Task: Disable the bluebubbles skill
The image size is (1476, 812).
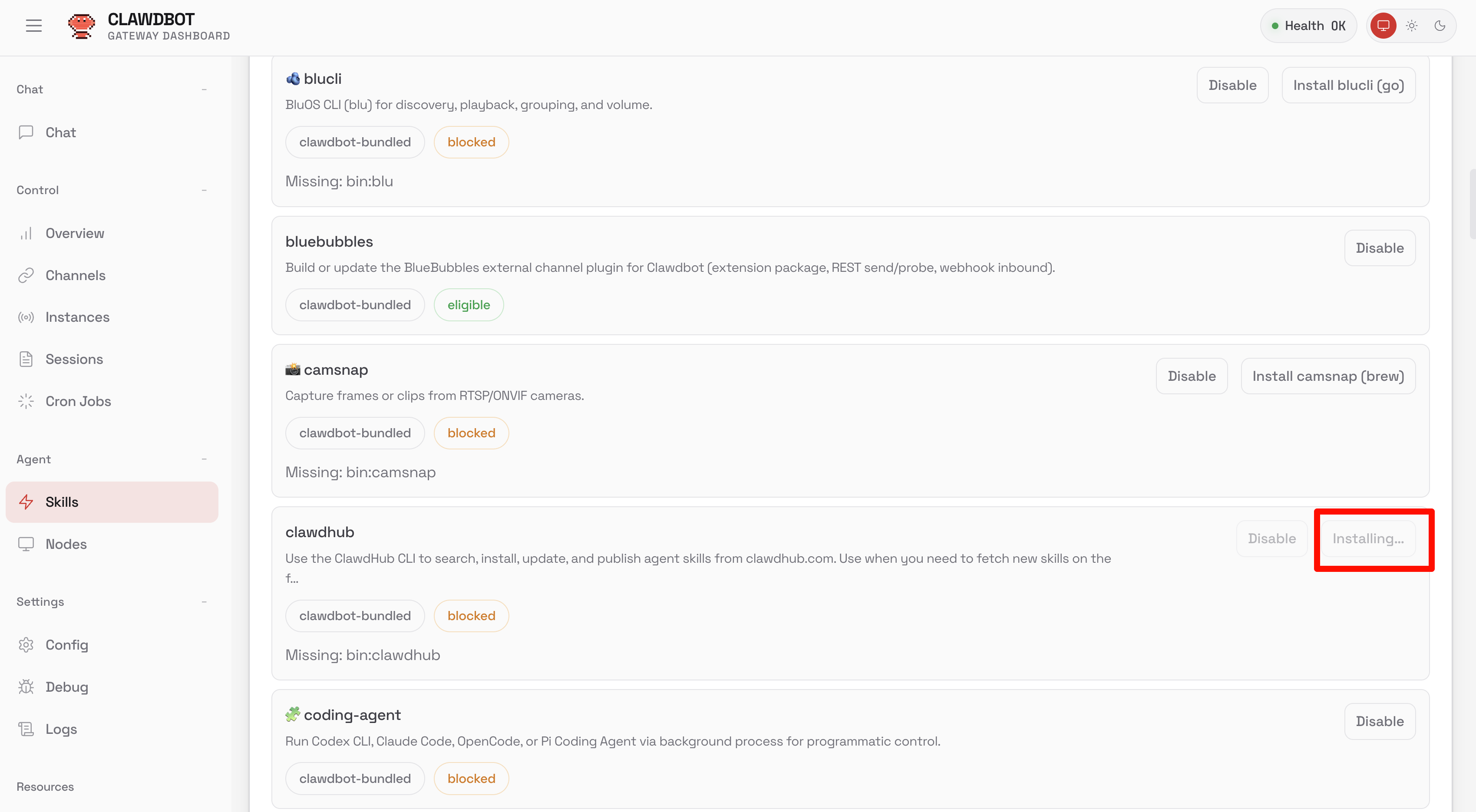Action: point(1379,248)
